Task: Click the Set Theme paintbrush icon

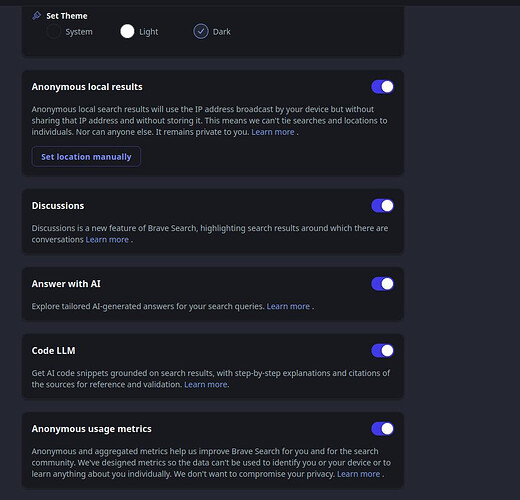Action: pos(36,15)
